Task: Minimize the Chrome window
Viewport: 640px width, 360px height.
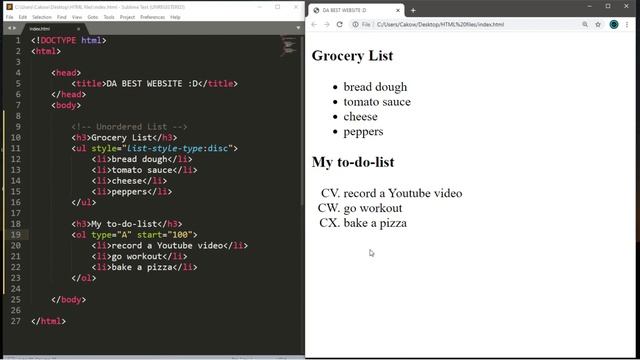Action: click(589, 7)
